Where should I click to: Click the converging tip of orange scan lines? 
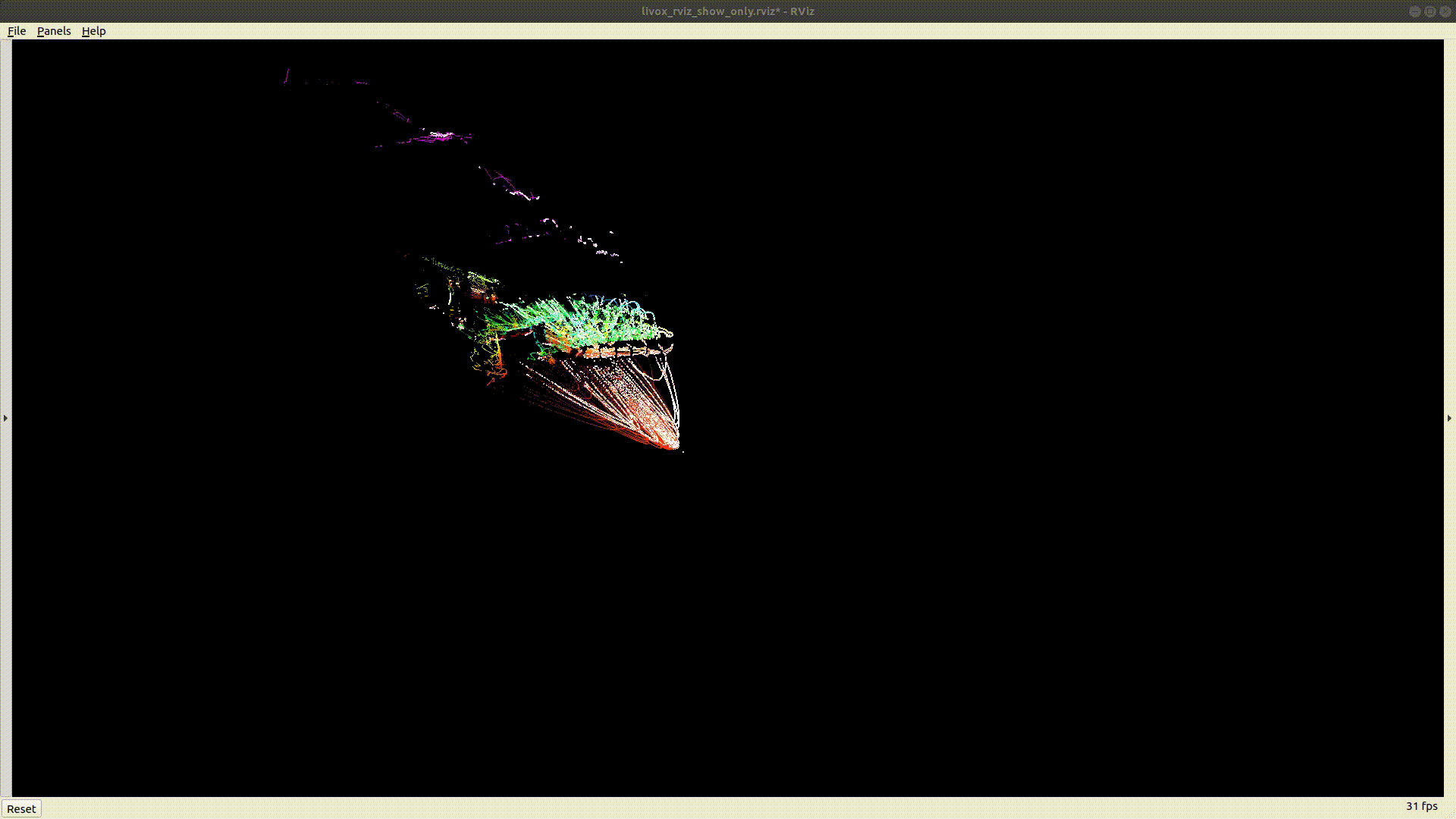point(672,446)
